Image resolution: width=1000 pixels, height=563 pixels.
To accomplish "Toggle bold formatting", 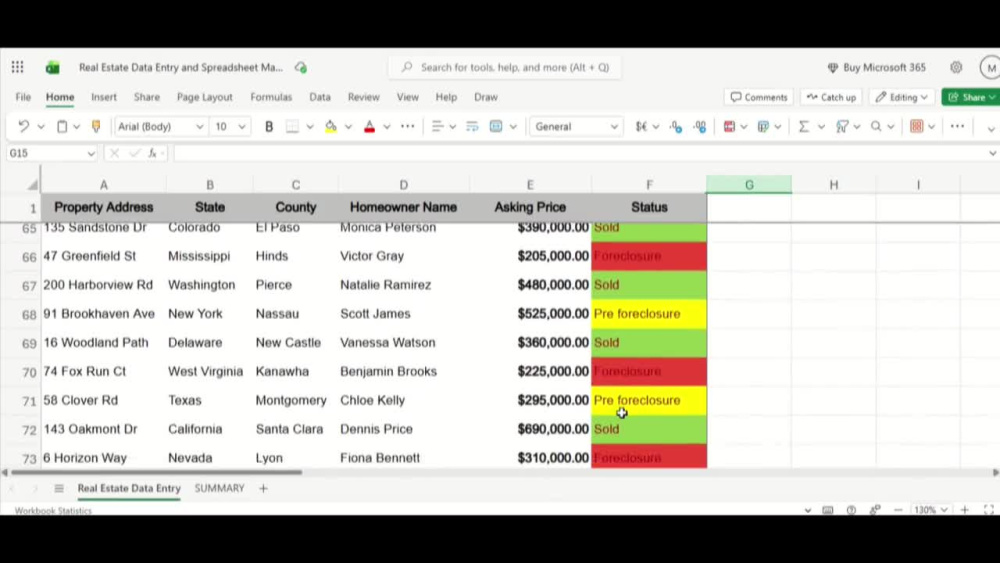I will tap(268, 126).
